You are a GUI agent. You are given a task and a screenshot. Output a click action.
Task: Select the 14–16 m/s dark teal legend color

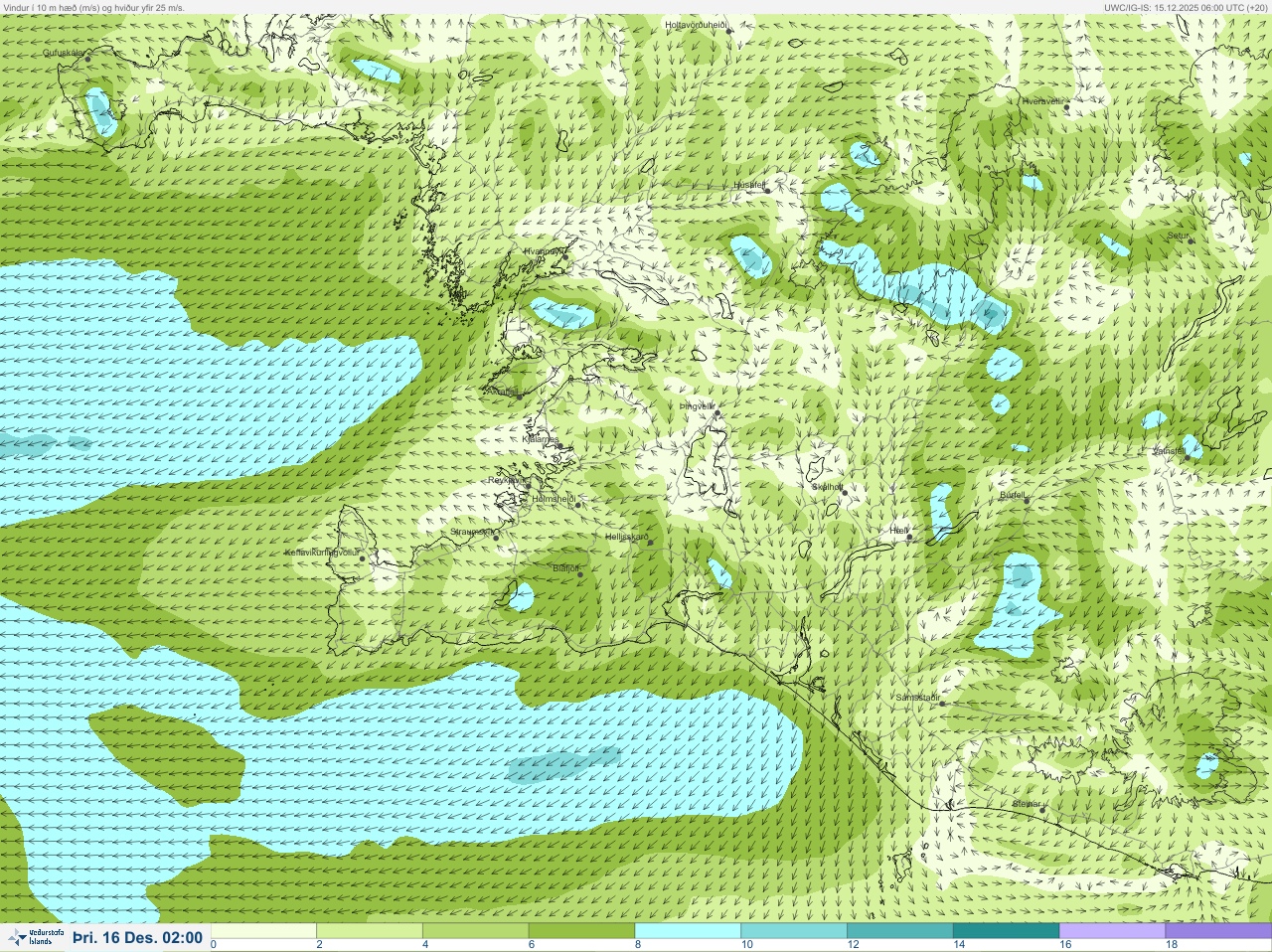(1006, 930)
